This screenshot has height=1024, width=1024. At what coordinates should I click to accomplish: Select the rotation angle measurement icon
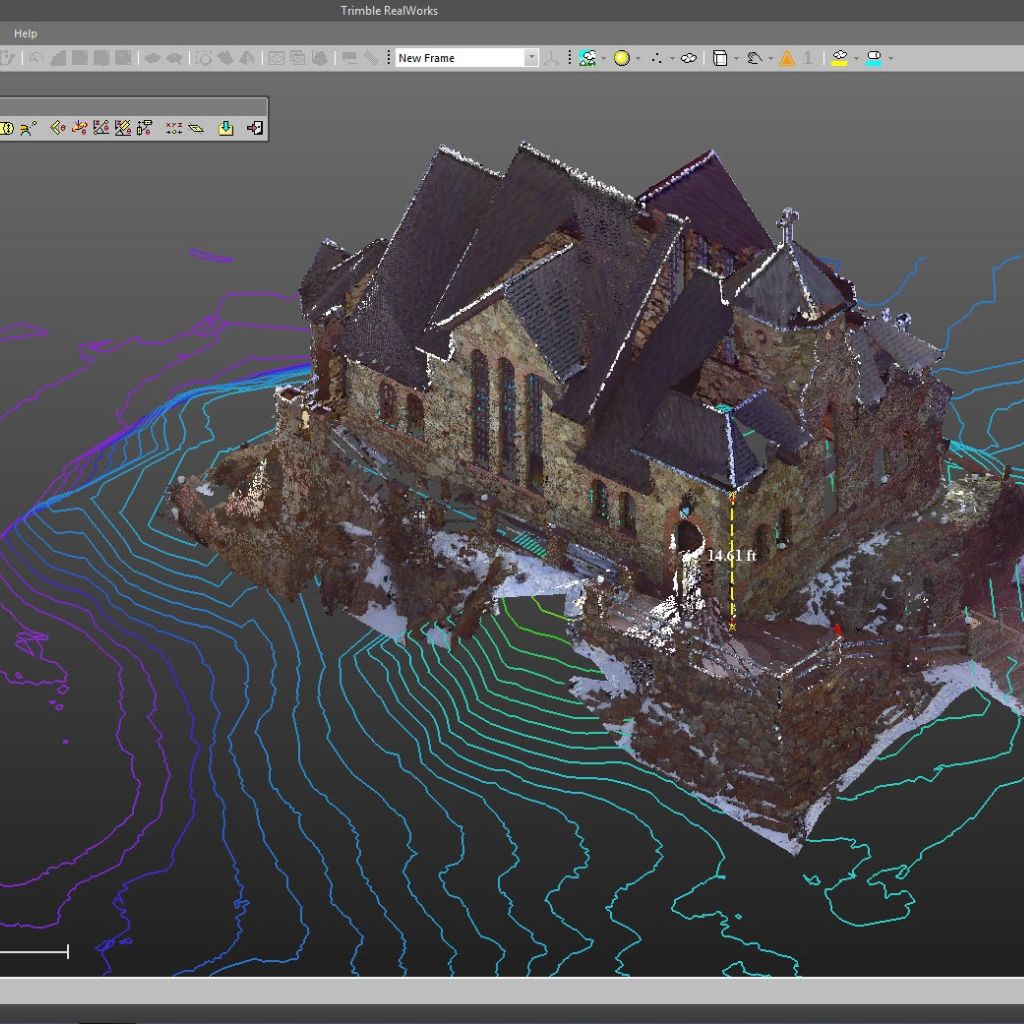tap(80, 128)
